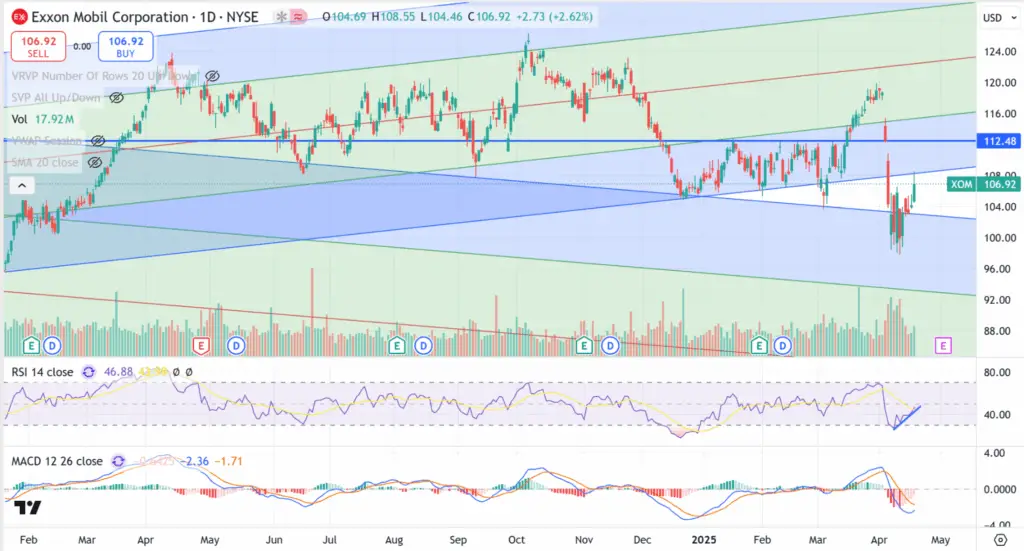Click the purple upcoming earnings E marker
This screenshot has height=551, width=1024.
click(x=943, y=345)
